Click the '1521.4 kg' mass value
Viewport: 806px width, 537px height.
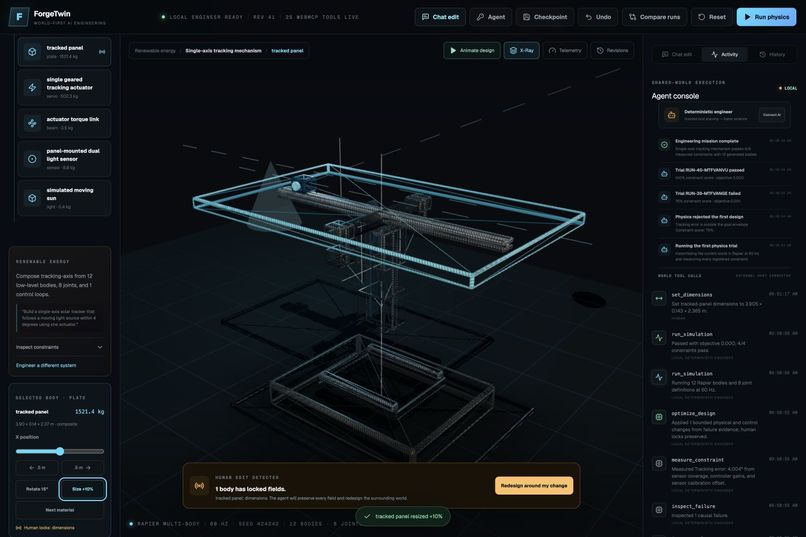coord(89,412)
